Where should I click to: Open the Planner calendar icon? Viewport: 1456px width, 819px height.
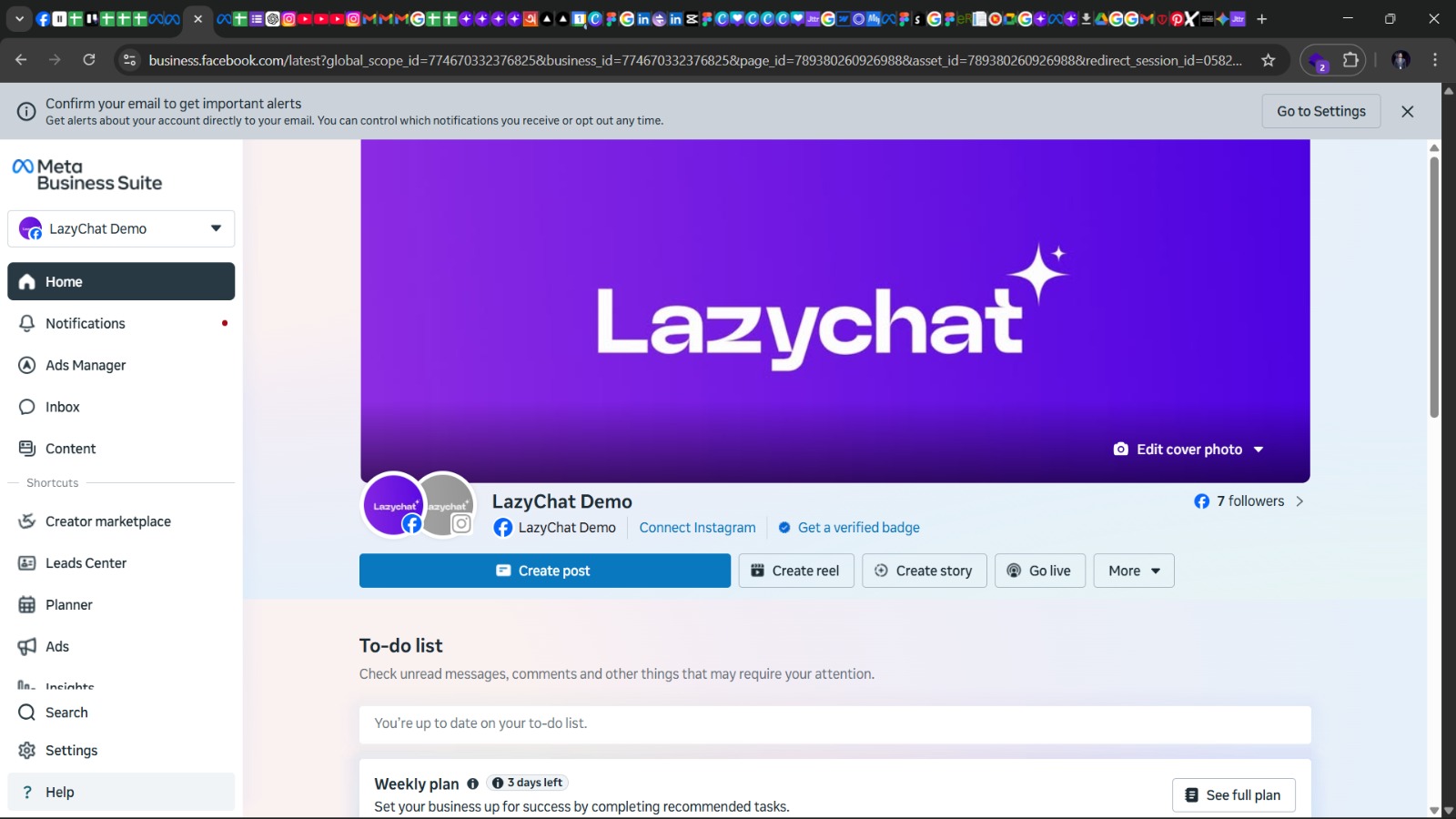tap(27, 605)
